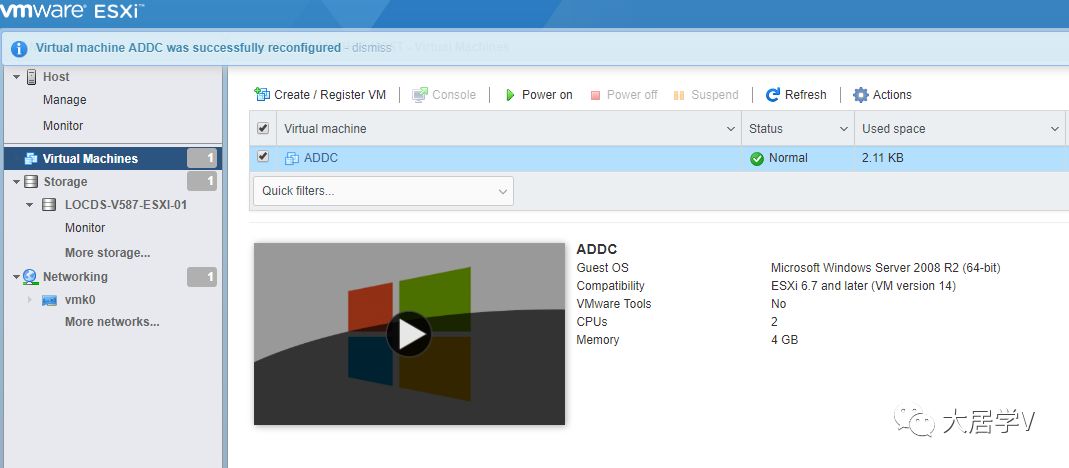
Task: Click the 2.11 KB used space cell
Action: (883, 158)
